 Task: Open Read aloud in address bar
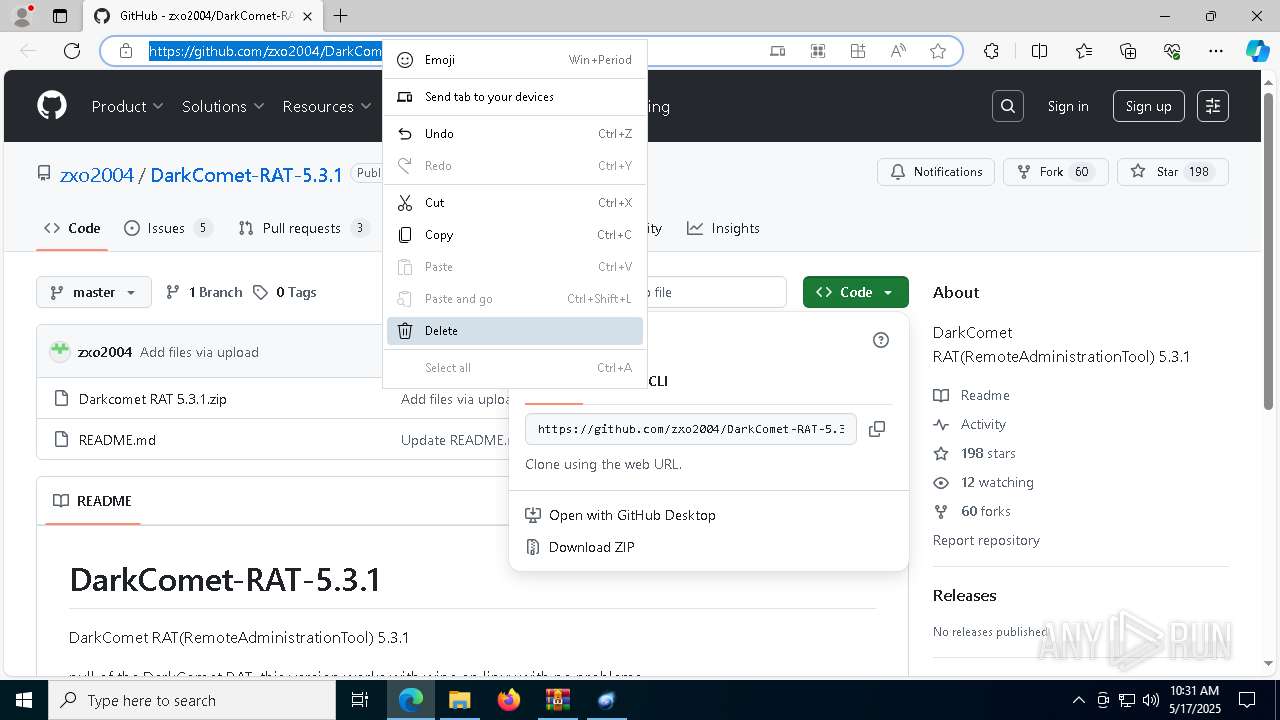(x=898, y=51)
